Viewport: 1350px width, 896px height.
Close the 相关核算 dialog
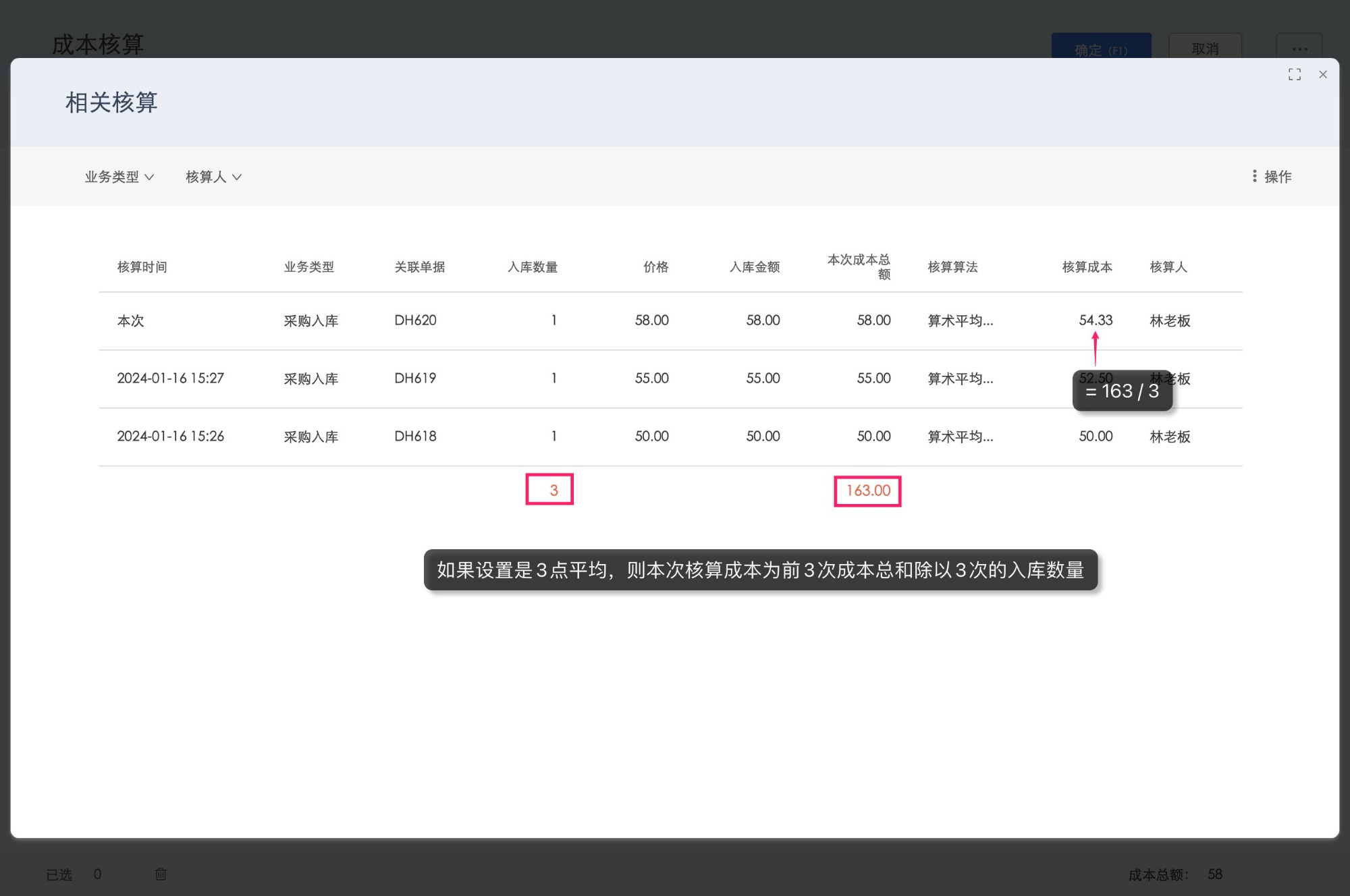point(1323,74)
